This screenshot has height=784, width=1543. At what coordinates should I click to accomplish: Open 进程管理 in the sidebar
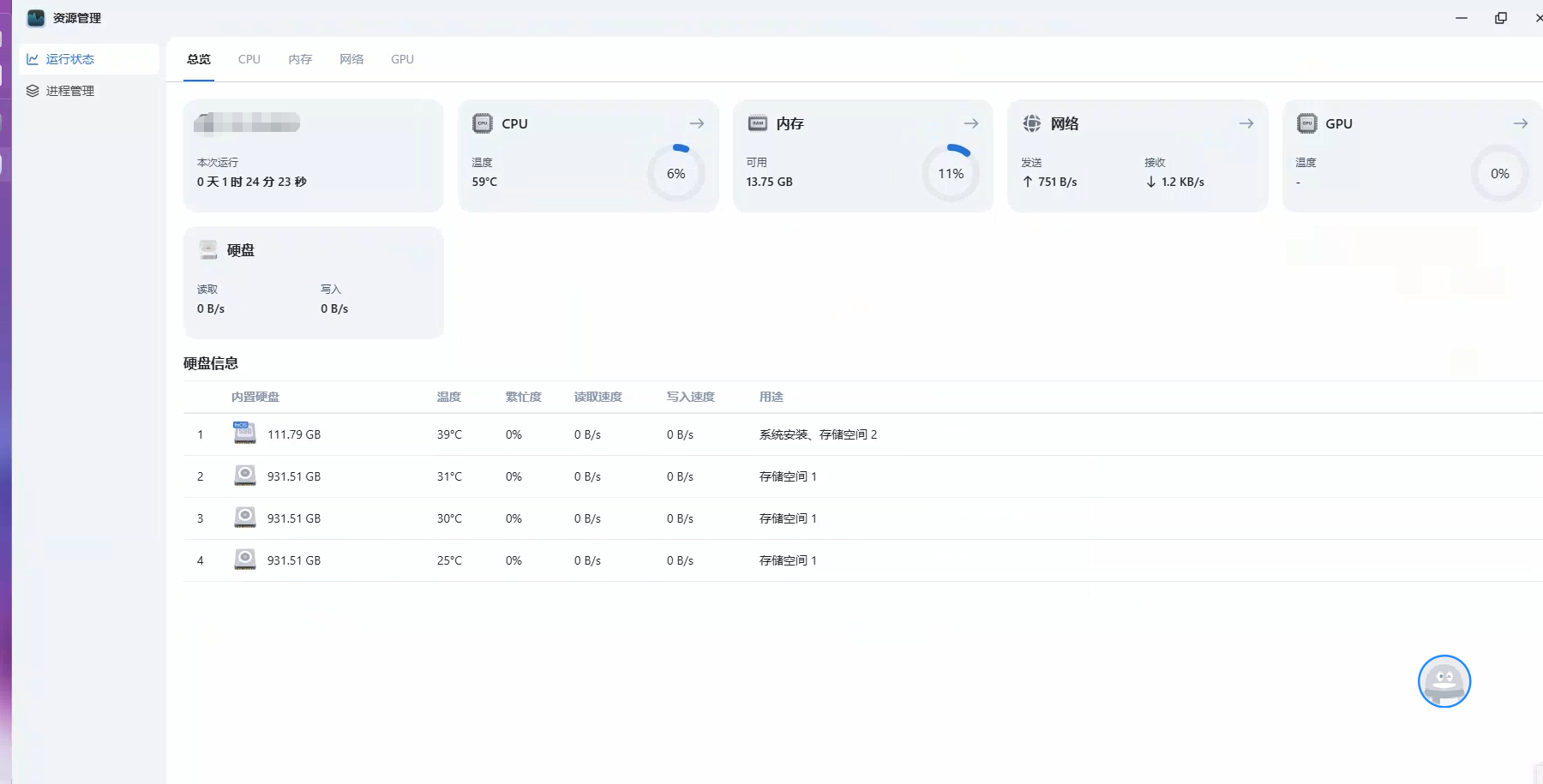point(70,91)
